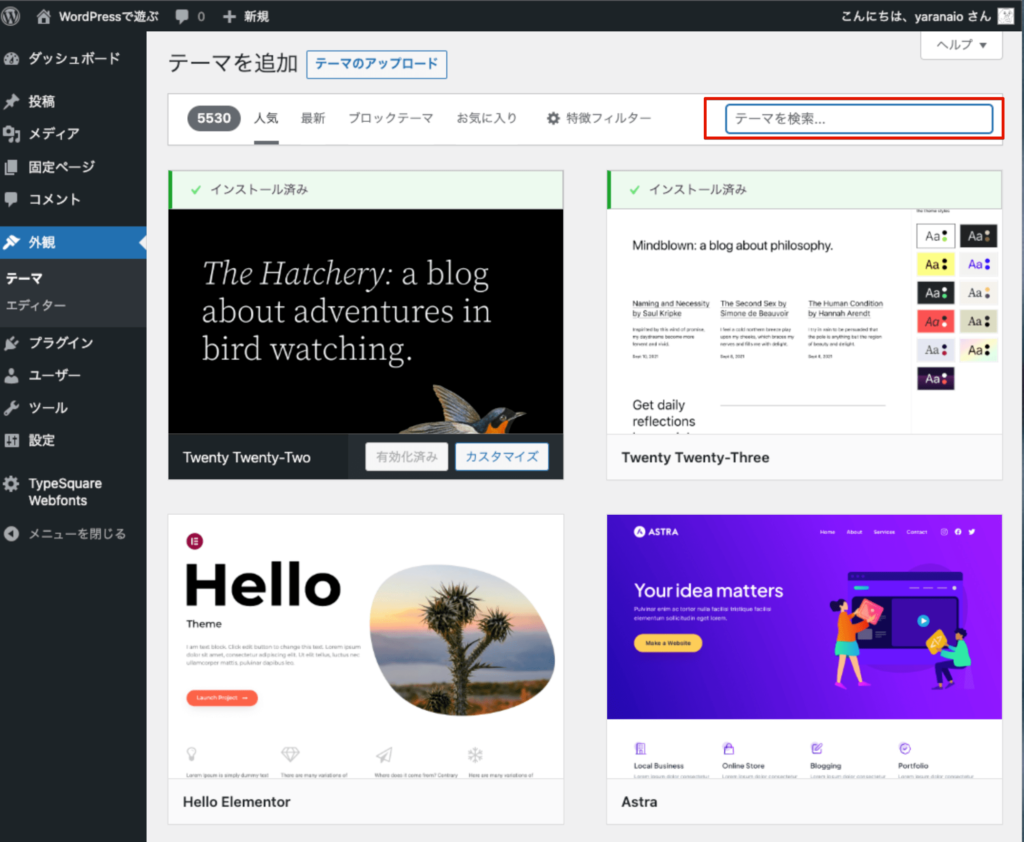Click the カスタマイズ button
This screenshot has height=842, width=1024.
[x=502, y=457]
